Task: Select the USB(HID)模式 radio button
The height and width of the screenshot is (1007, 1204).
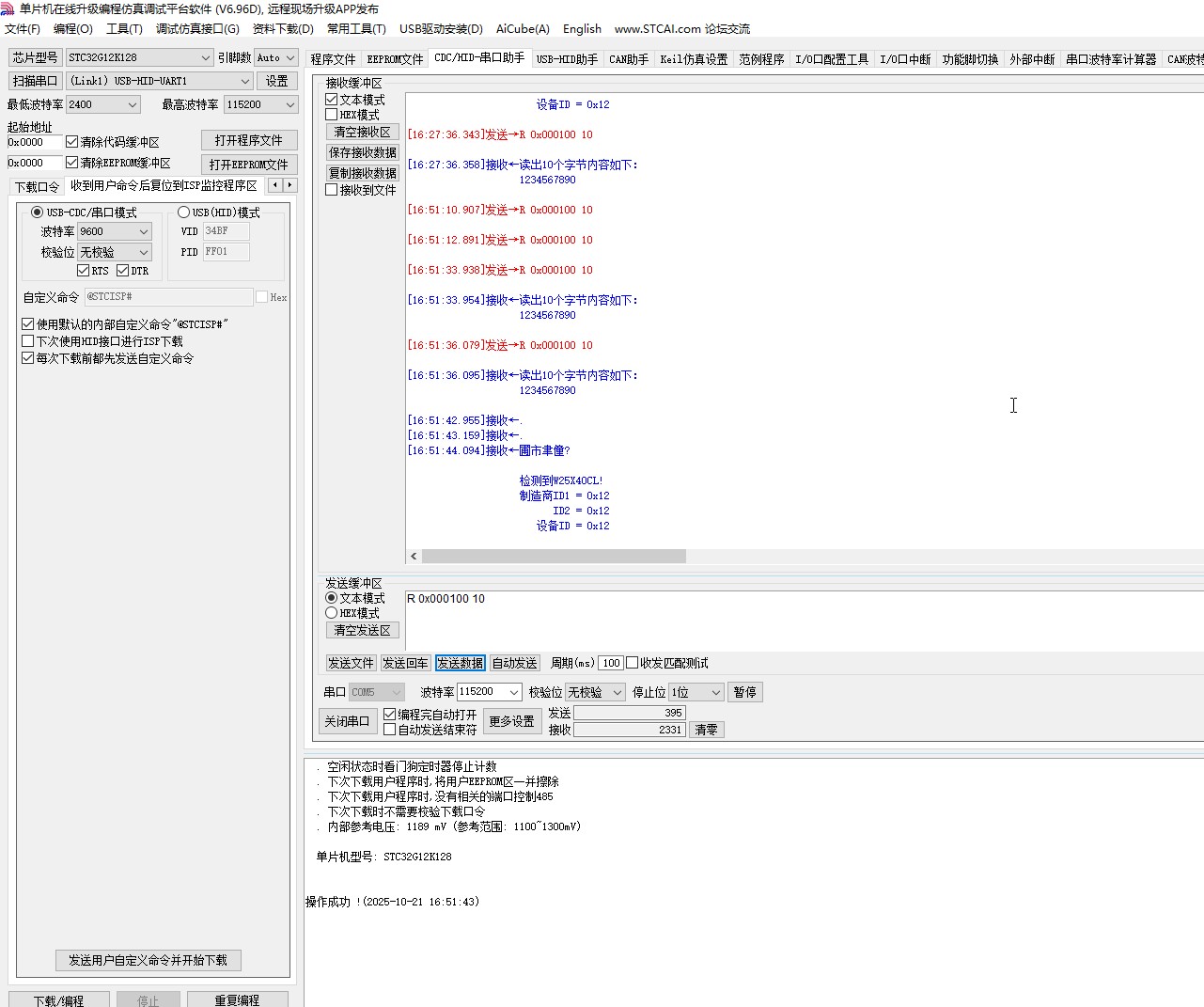Action: pyautogui.click(x=184, y=212)
